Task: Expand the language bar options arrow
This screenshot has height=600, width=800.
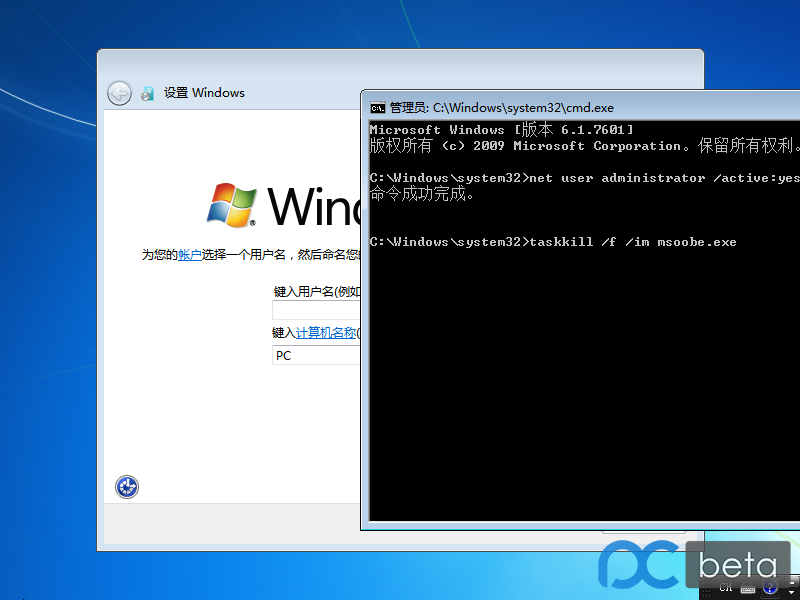Action: pos(791,593)
